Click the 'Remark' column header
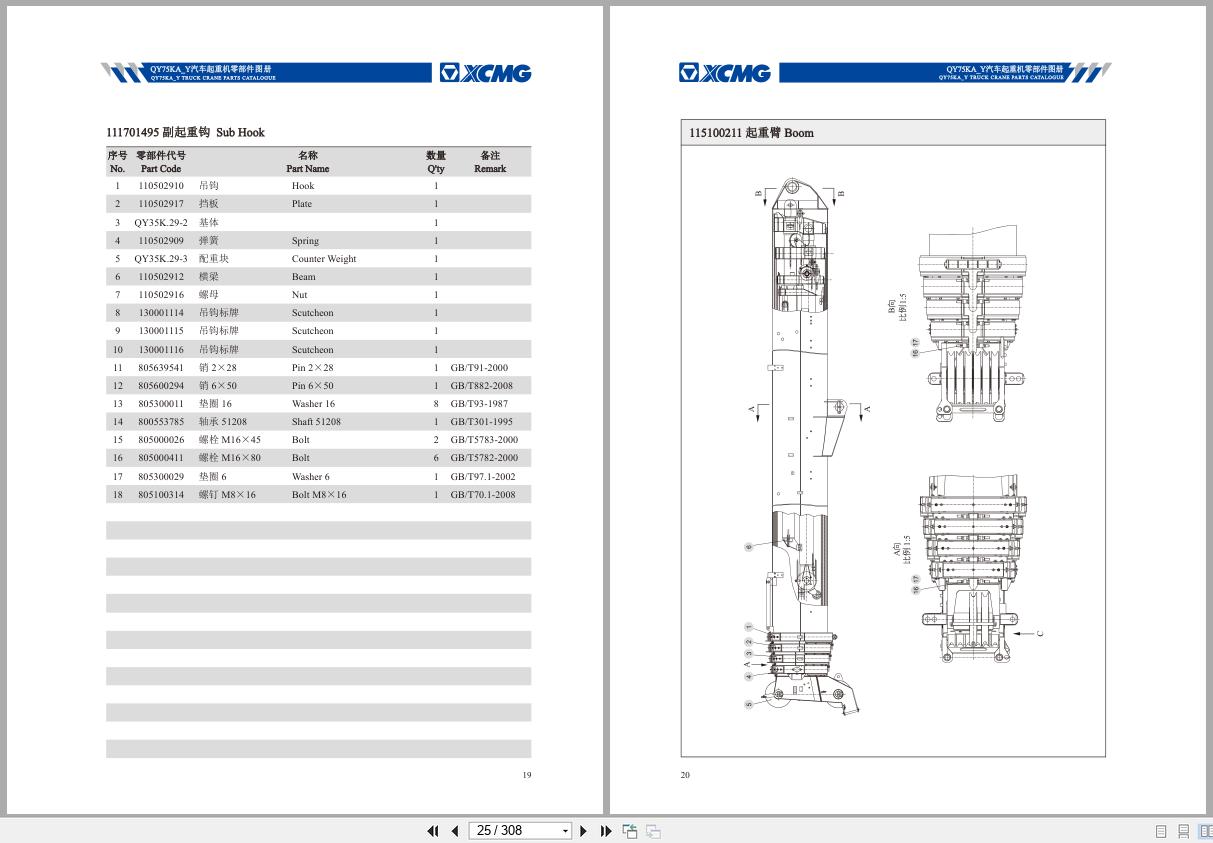Screen dimensions: 1213x843 point(490,169)
